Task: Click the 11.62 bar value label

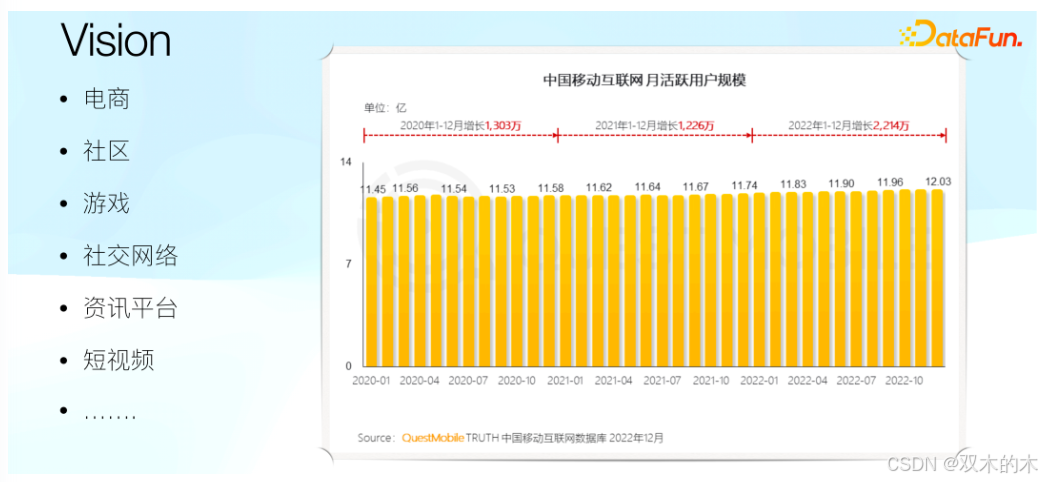Action: click(x=599, y=188)
